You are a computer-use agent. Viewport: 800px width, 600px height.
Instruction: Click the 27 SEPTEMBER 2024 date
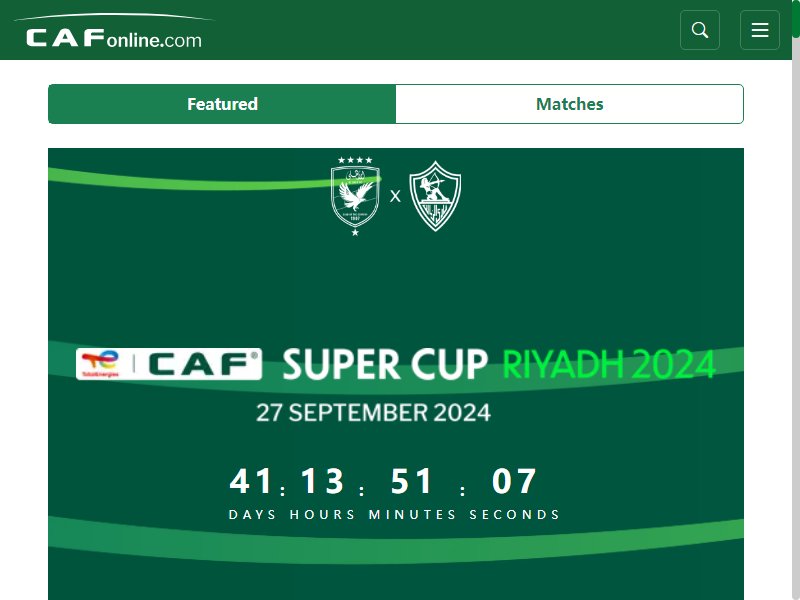point(373,413)
